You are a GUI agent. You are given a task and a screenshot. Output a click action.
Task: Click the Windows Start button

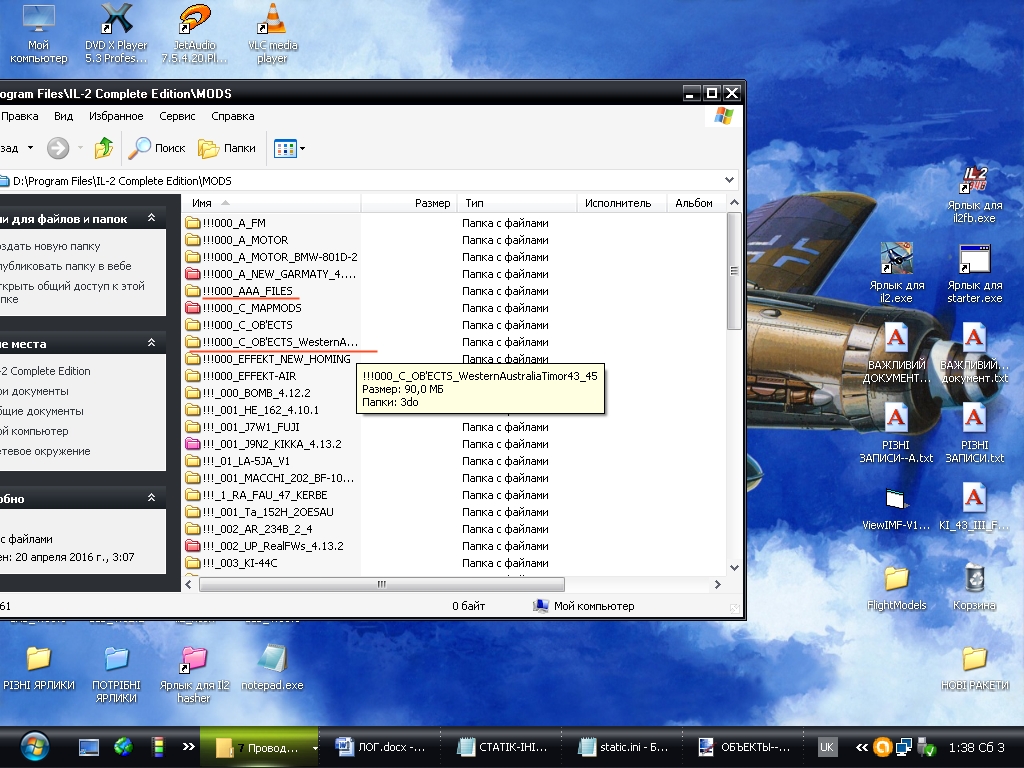coord(37,746)
